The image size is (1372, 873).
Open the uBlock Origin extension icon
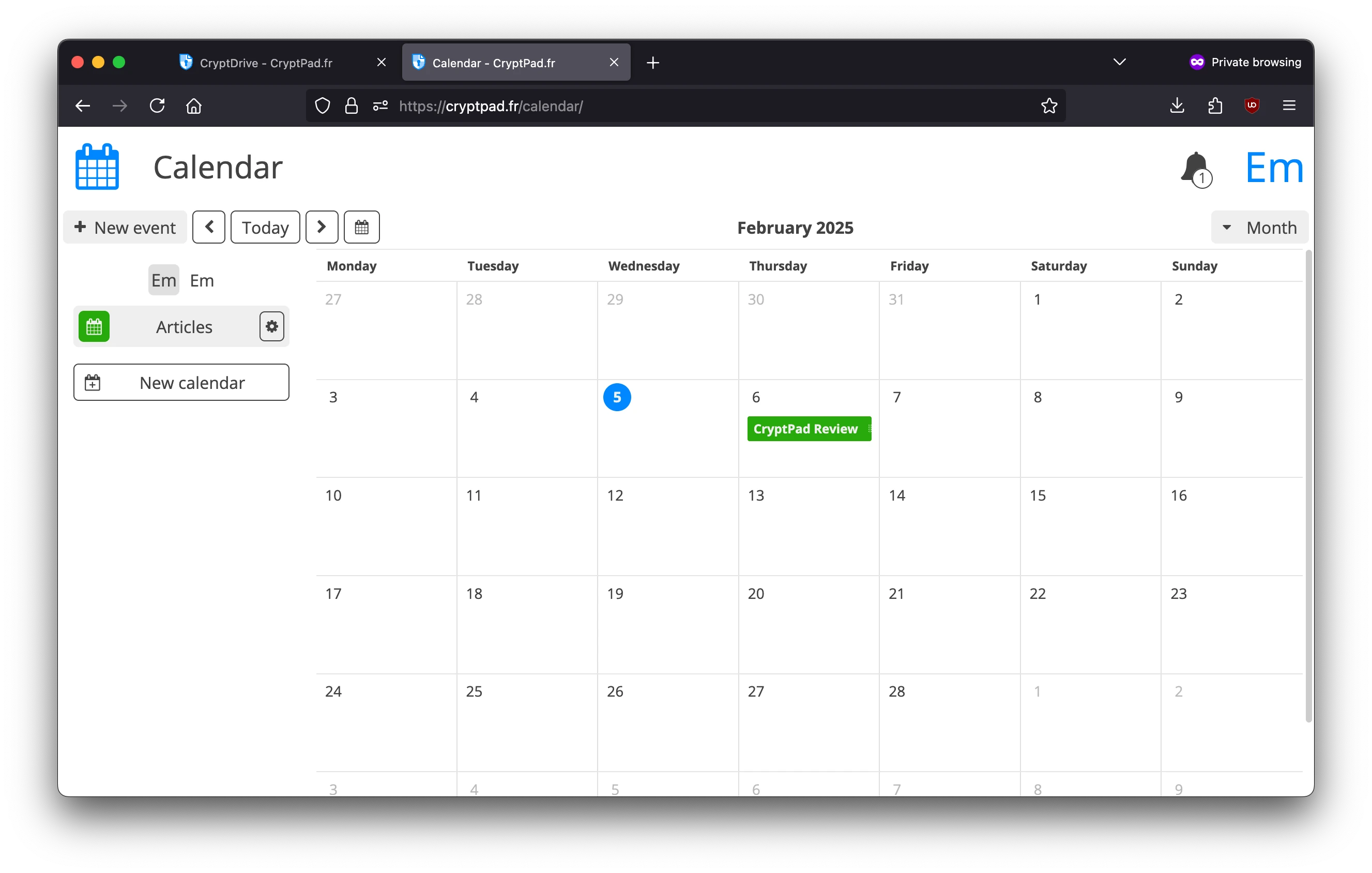pos(1252,106)
